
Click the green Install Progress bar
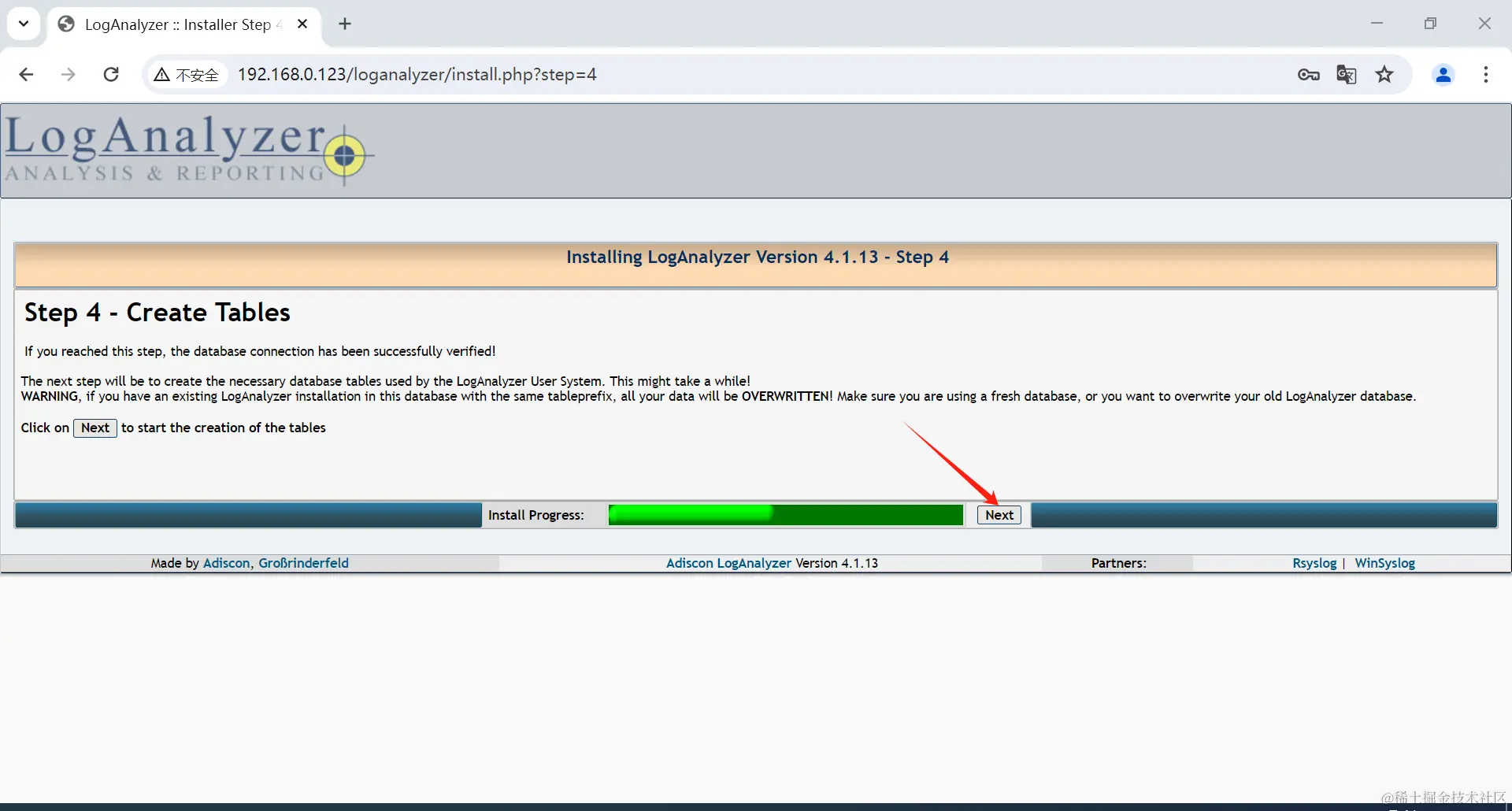pyautogui.click(x=785, y=515)
